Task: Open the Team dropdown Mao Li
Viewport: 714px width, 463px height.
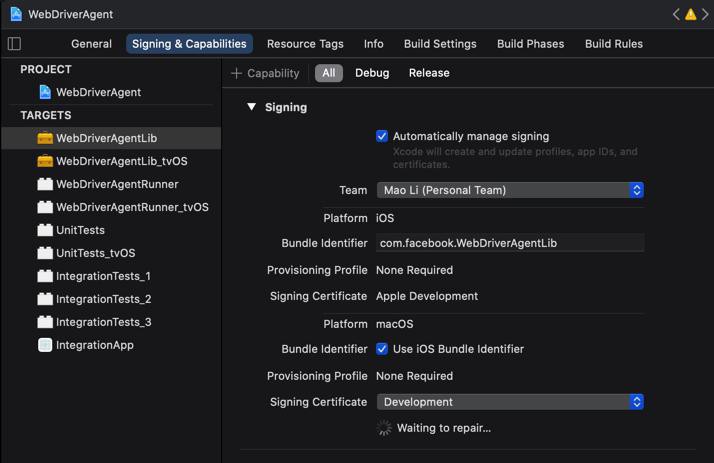Action: 510,190
